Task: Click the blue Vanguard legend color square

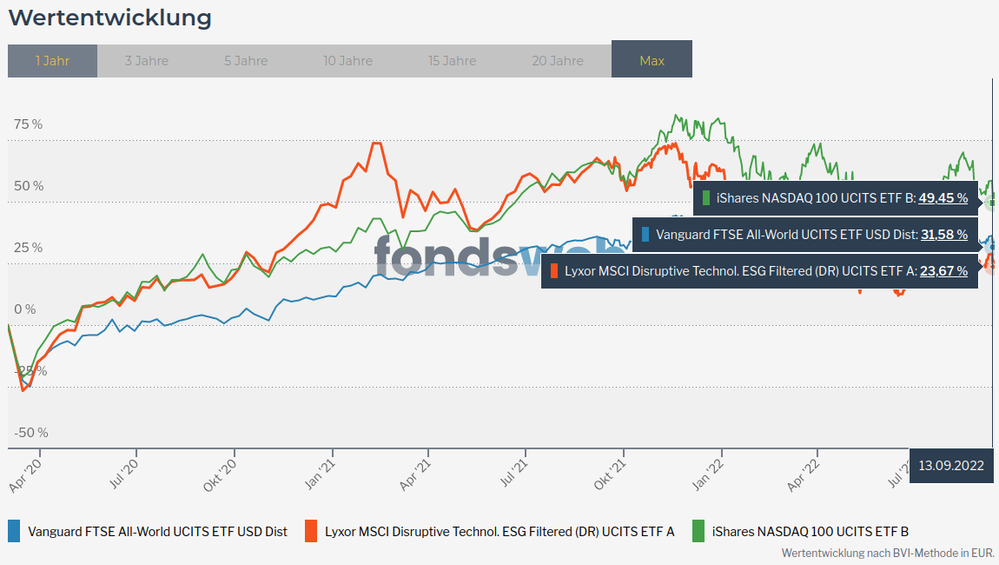Action: [x=14, y=531]
